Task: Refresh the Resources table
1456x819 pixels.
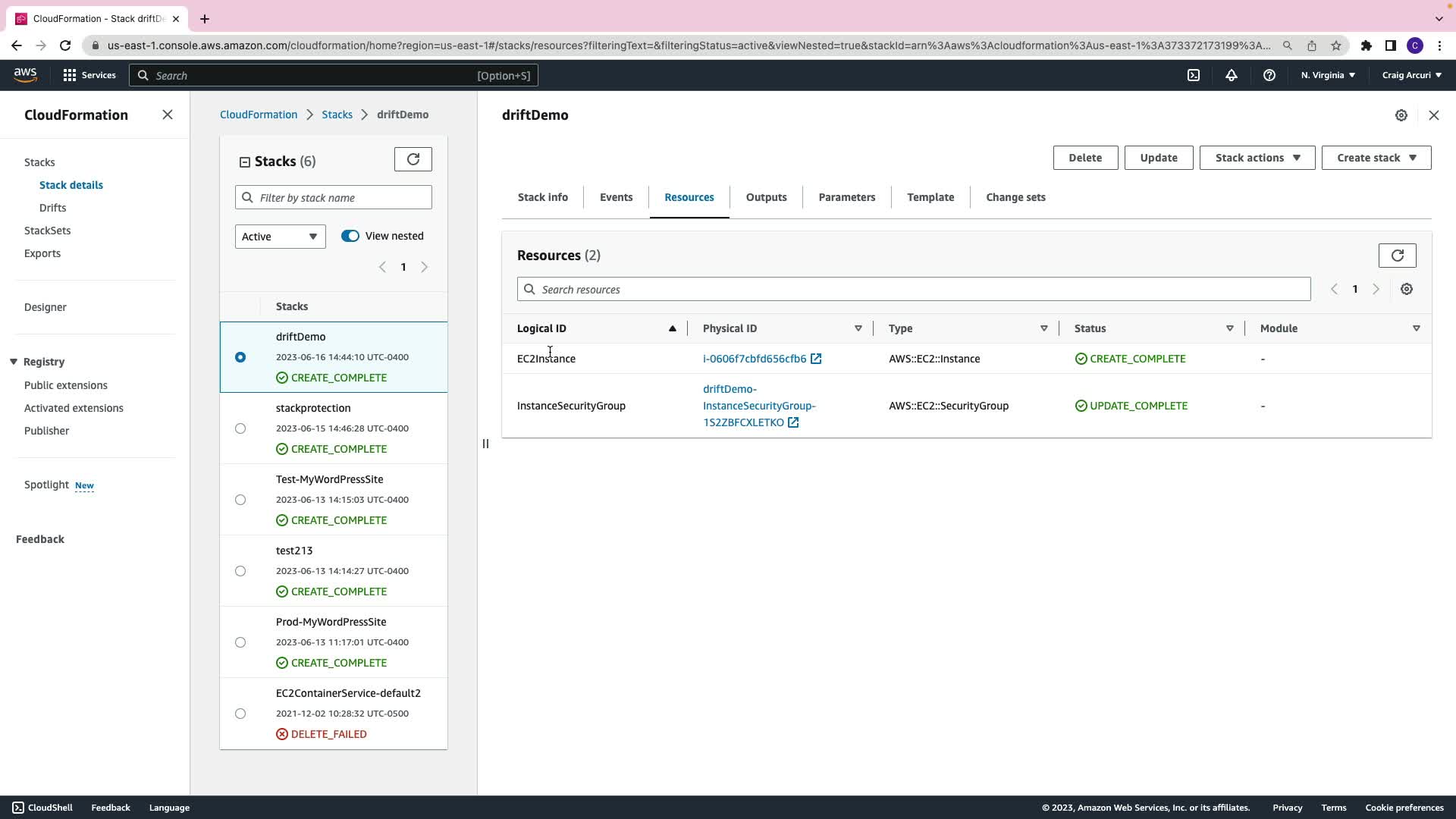Action: coord(1397,256)
